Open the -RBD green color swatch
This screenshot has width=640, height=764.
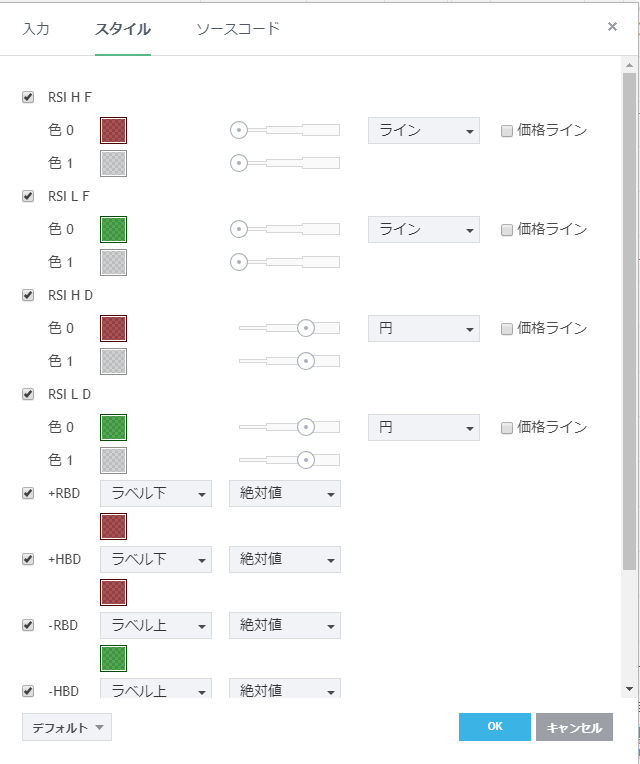point(114,658)
